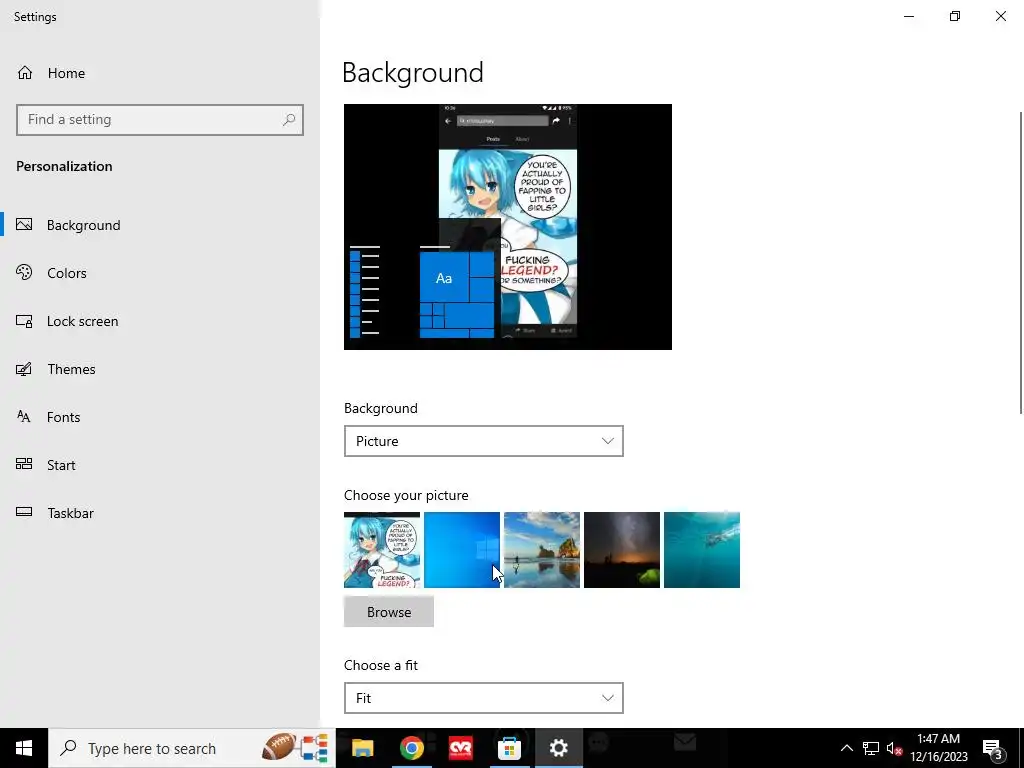The width and height of the screenshot is (1024, 768).
Task: Click the muted volume tray icon
Action: coord(894,748)
